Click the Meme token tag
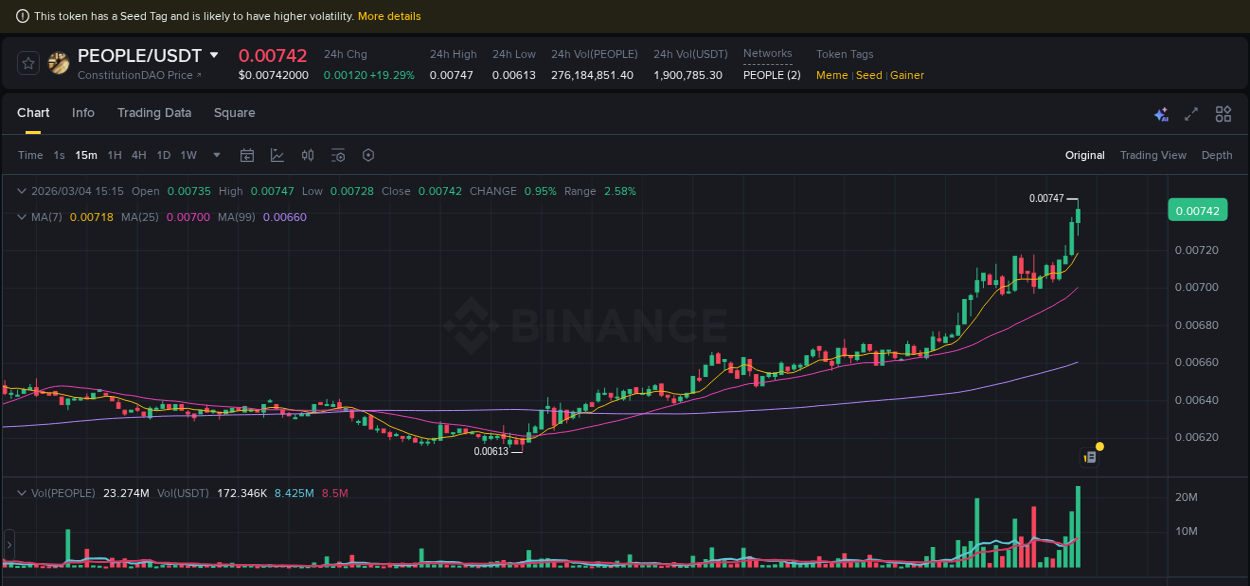Image resolution: width=1250 pixels, height=586 pixels. pyautogui.click(x=831, y=75)
